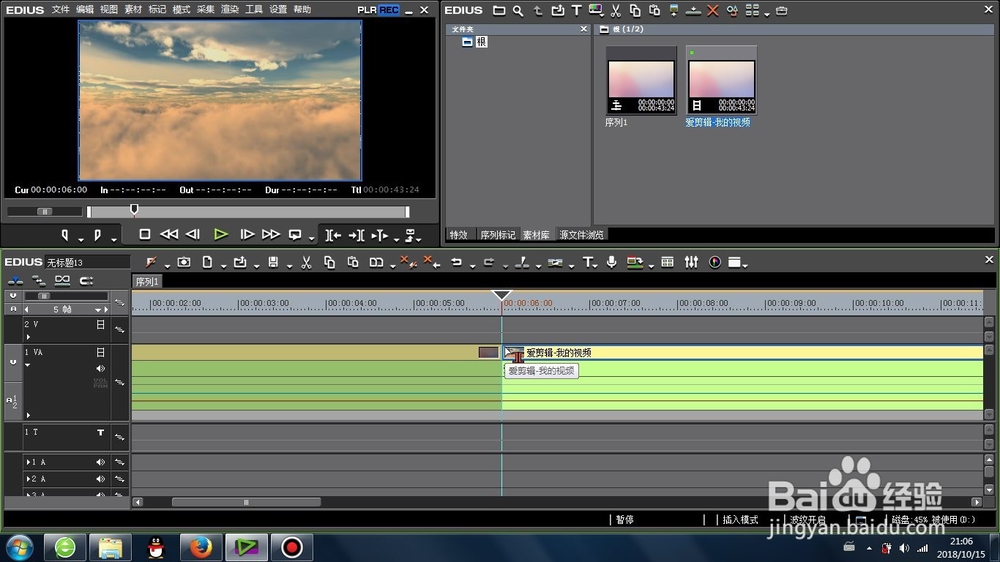The image size is (1000, 562).
Task: Toggle the insert/overwrite mode icon
Action: [x=16, y=281]
